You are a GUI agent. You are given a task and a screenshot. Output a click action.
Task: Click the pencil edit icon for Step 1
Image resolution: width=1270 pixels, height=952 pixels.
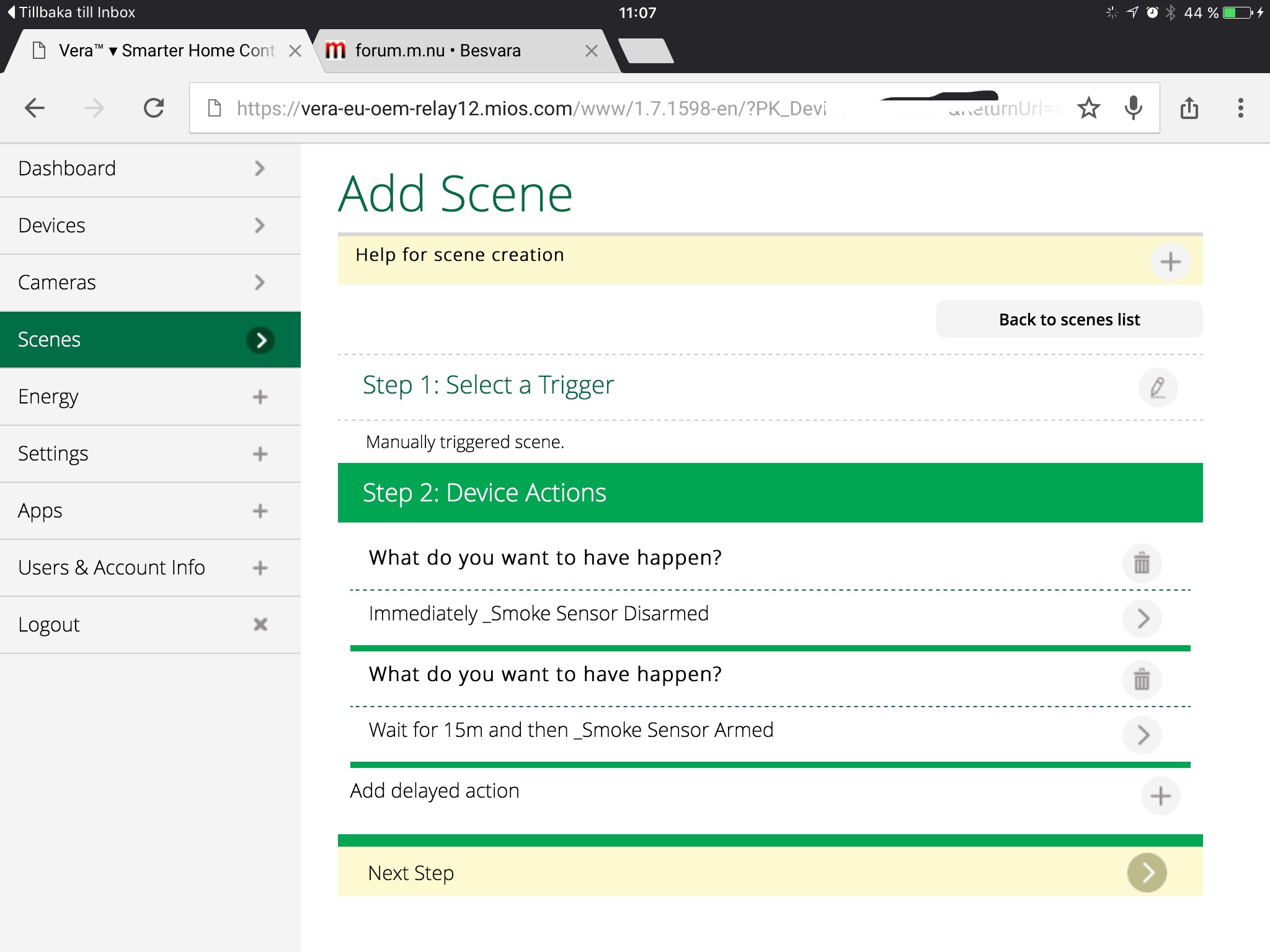(x=1157, y=387)
